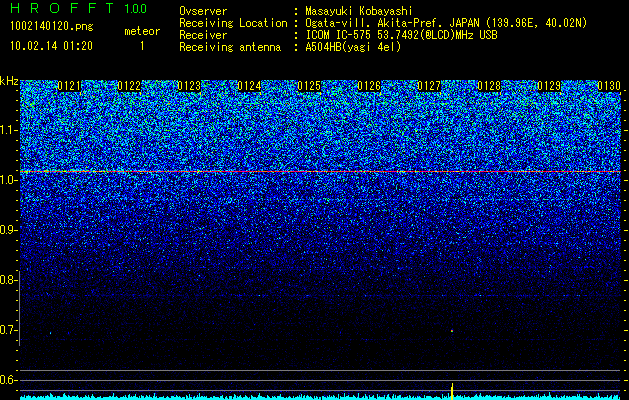Click the 0122 time marker

(129, 86)
